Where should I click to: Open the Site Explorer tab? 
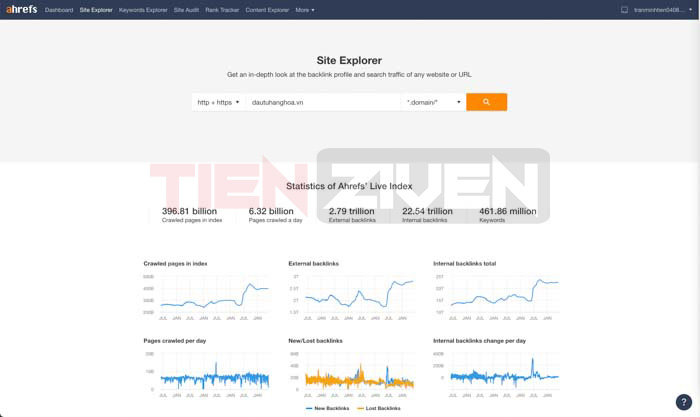click(96, 10)
